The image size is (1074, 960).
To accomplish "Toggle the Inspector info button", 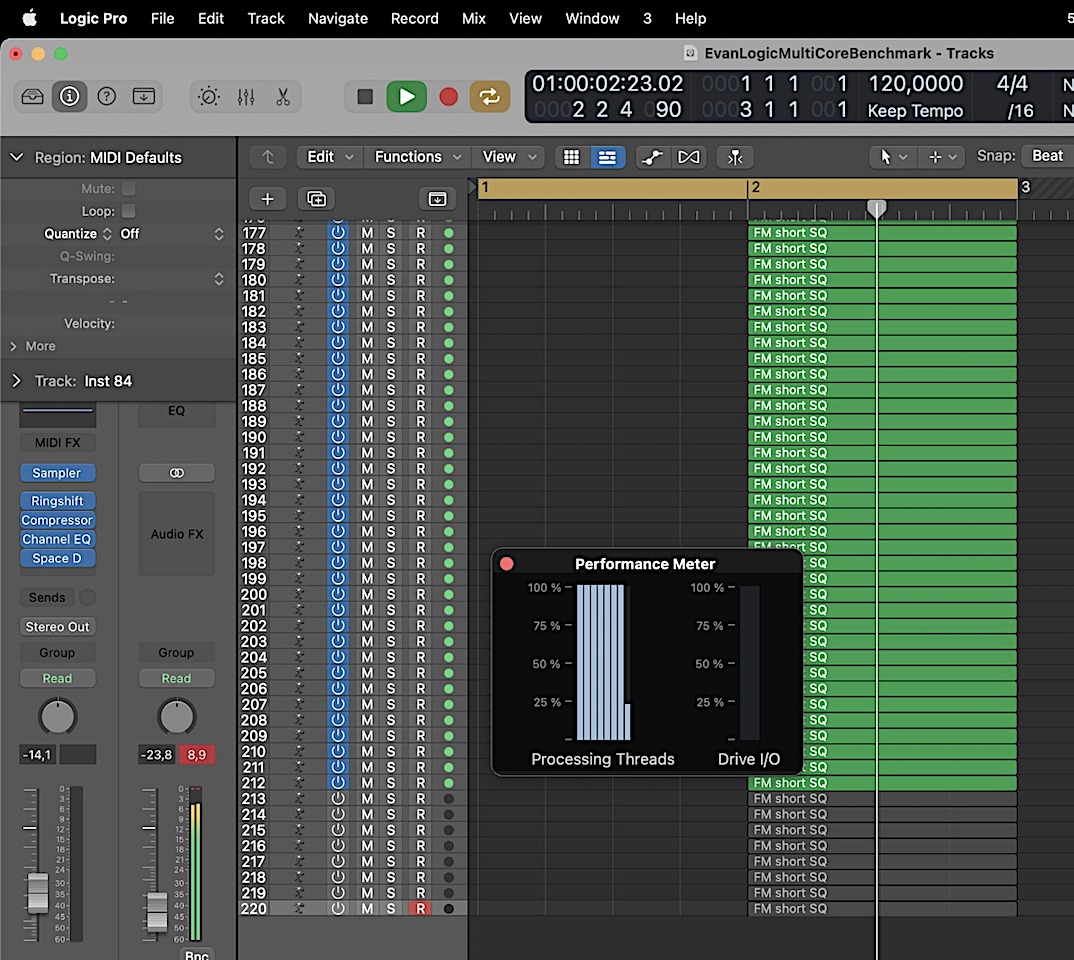I will [69, 97].
